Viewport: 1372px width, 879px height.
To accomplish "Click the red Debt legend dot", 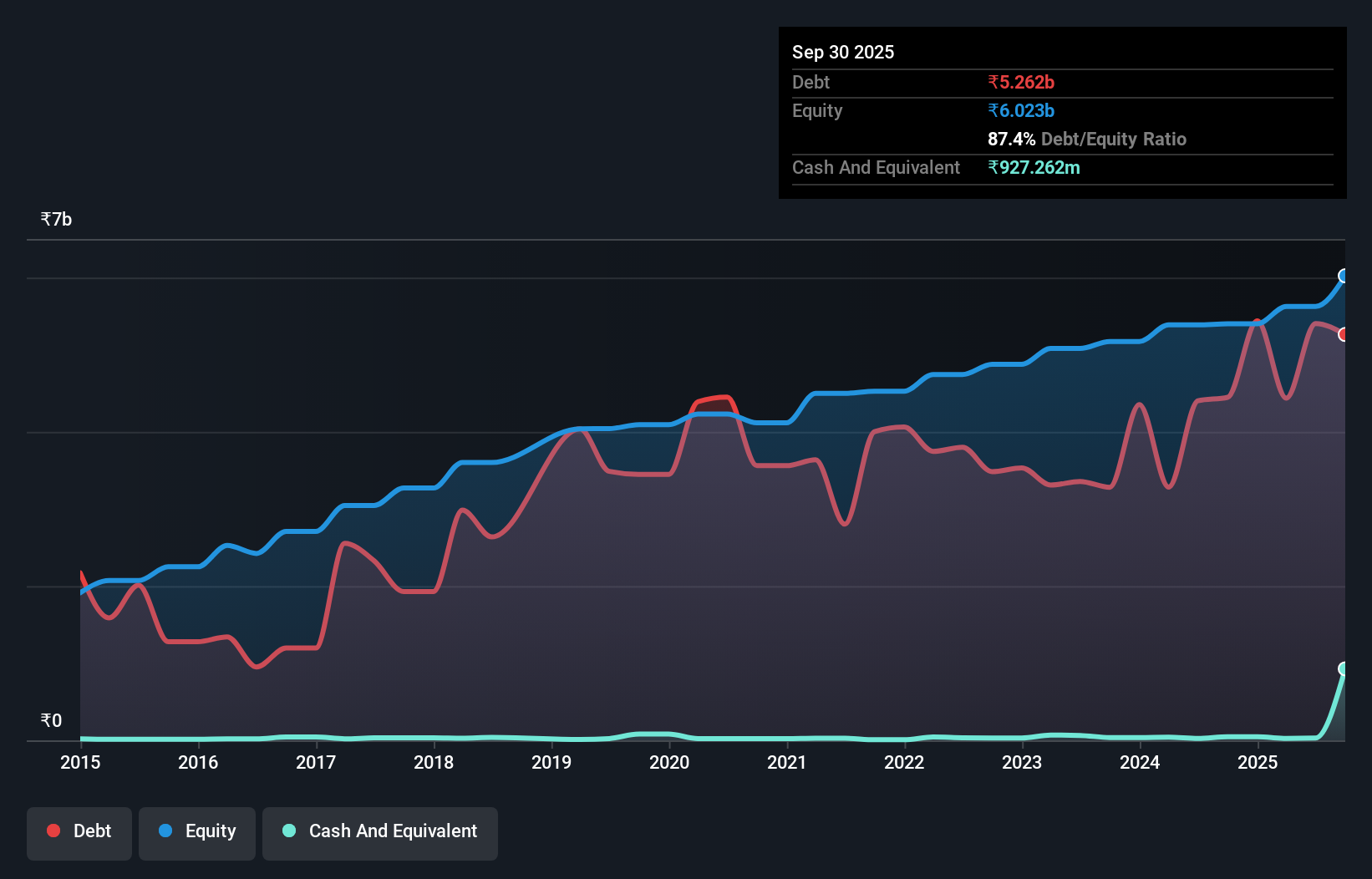I will coord(53,831).
